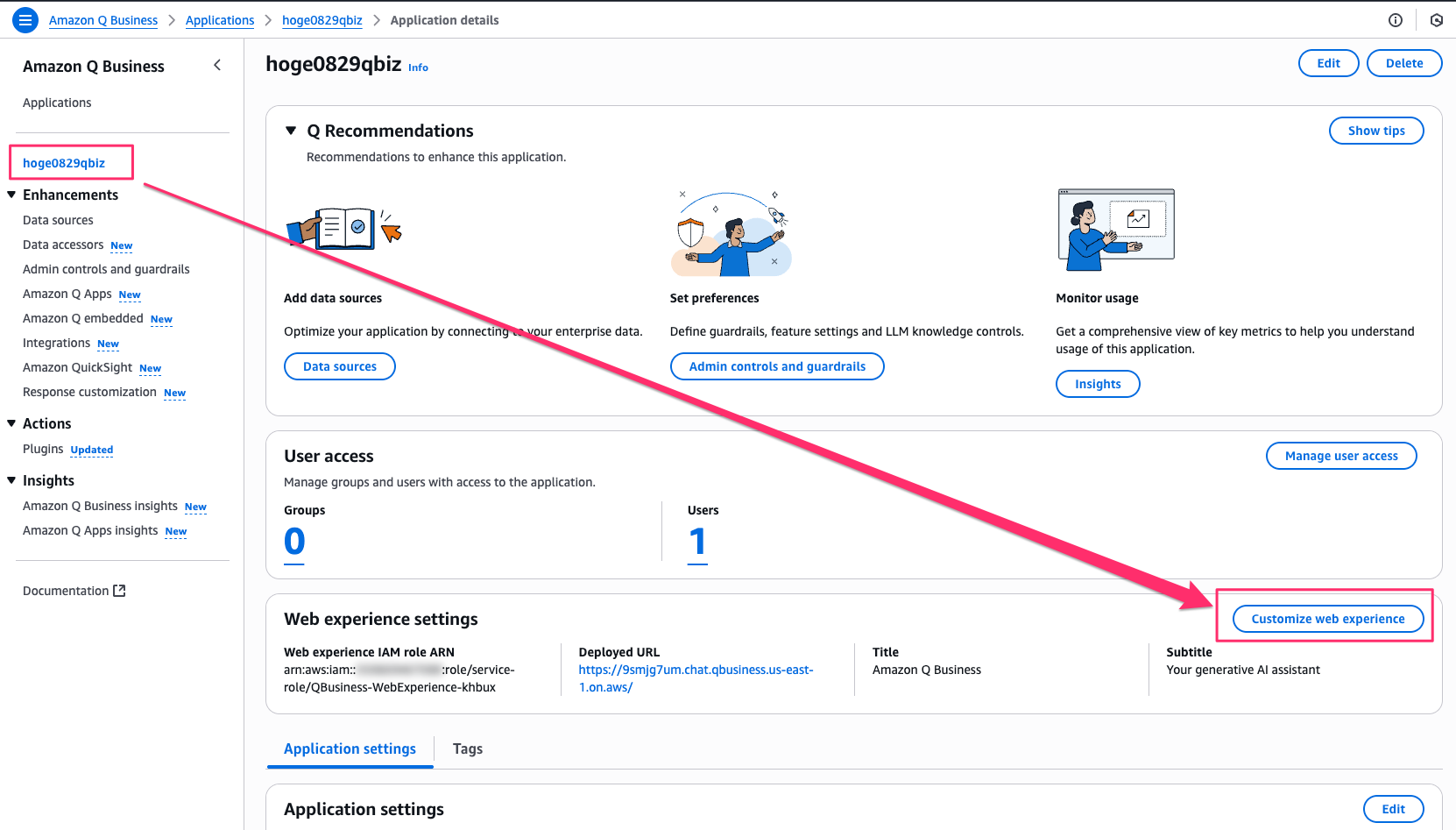Open Amazon Q Apps sidebar item

click(67, 294)
